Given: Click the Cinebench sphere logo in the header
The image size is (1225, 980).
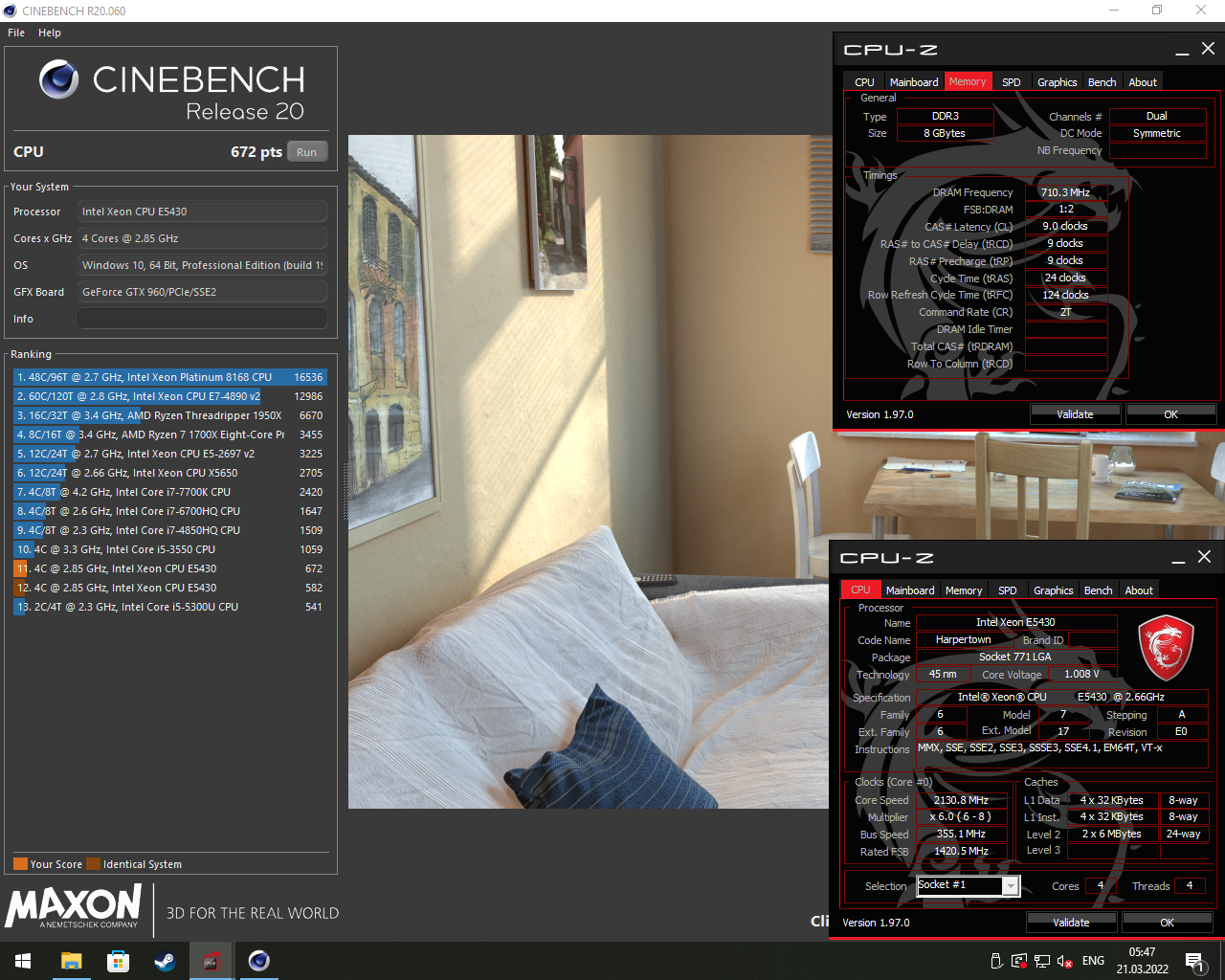Looking at the screenshot, I should (59, 79).
